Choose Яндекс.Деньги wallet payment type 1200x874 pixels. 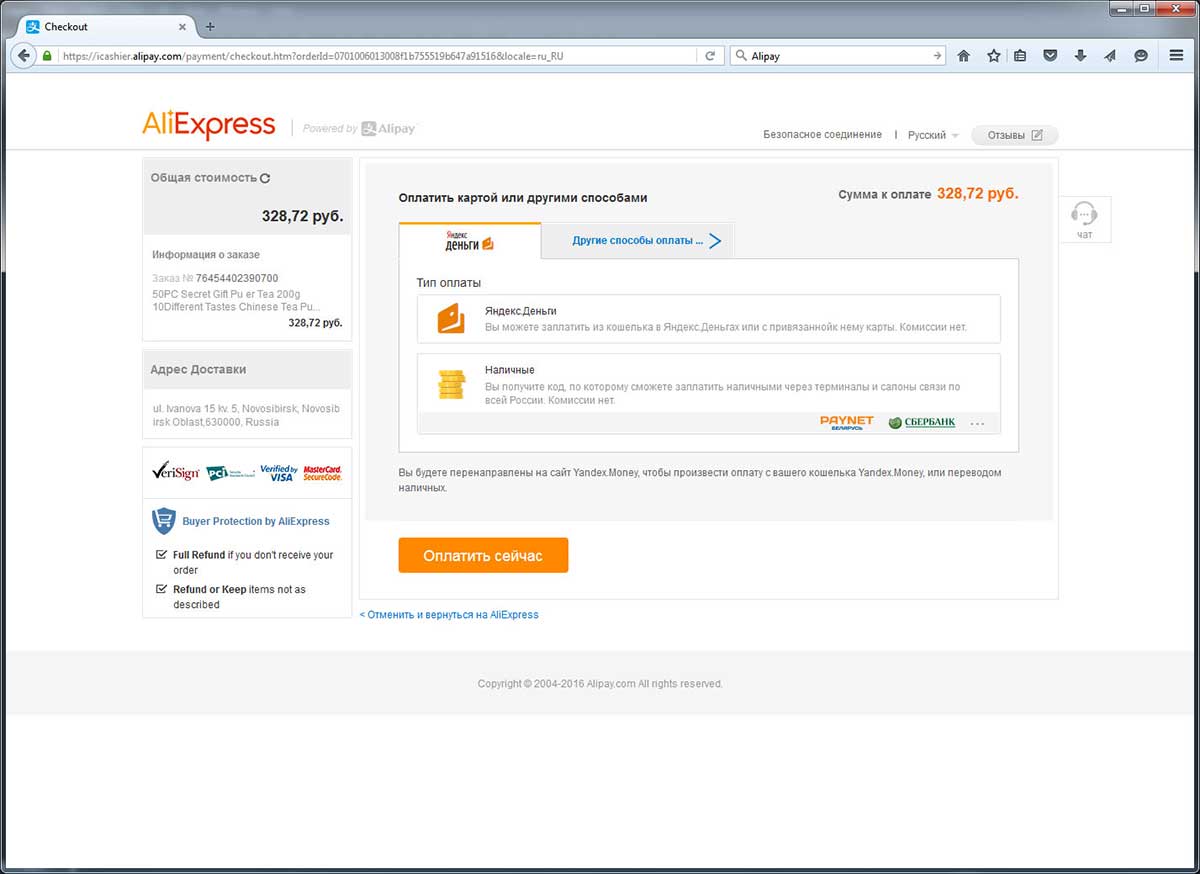709,319
